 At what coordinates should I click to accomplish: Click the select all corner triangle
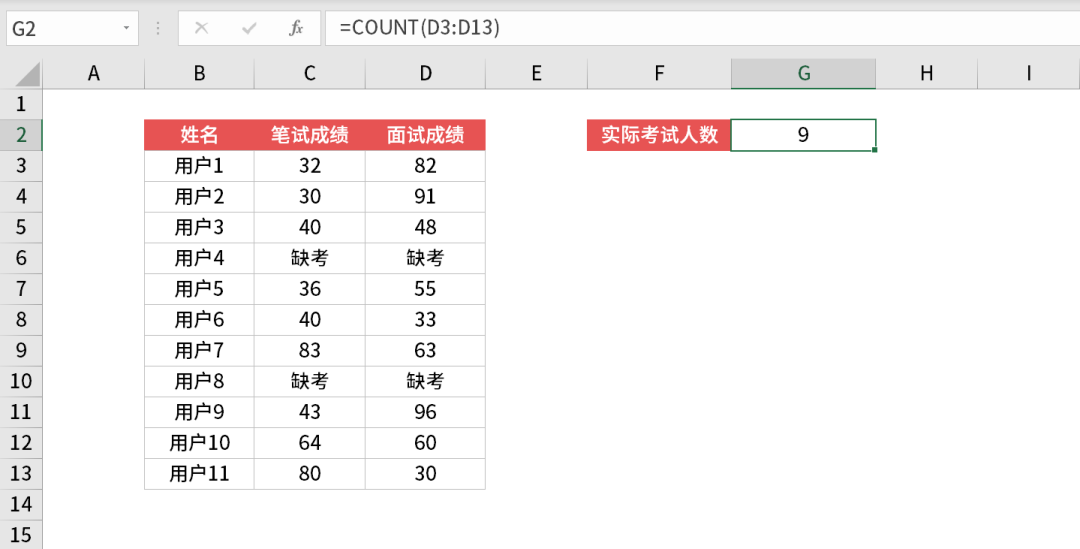28,74
